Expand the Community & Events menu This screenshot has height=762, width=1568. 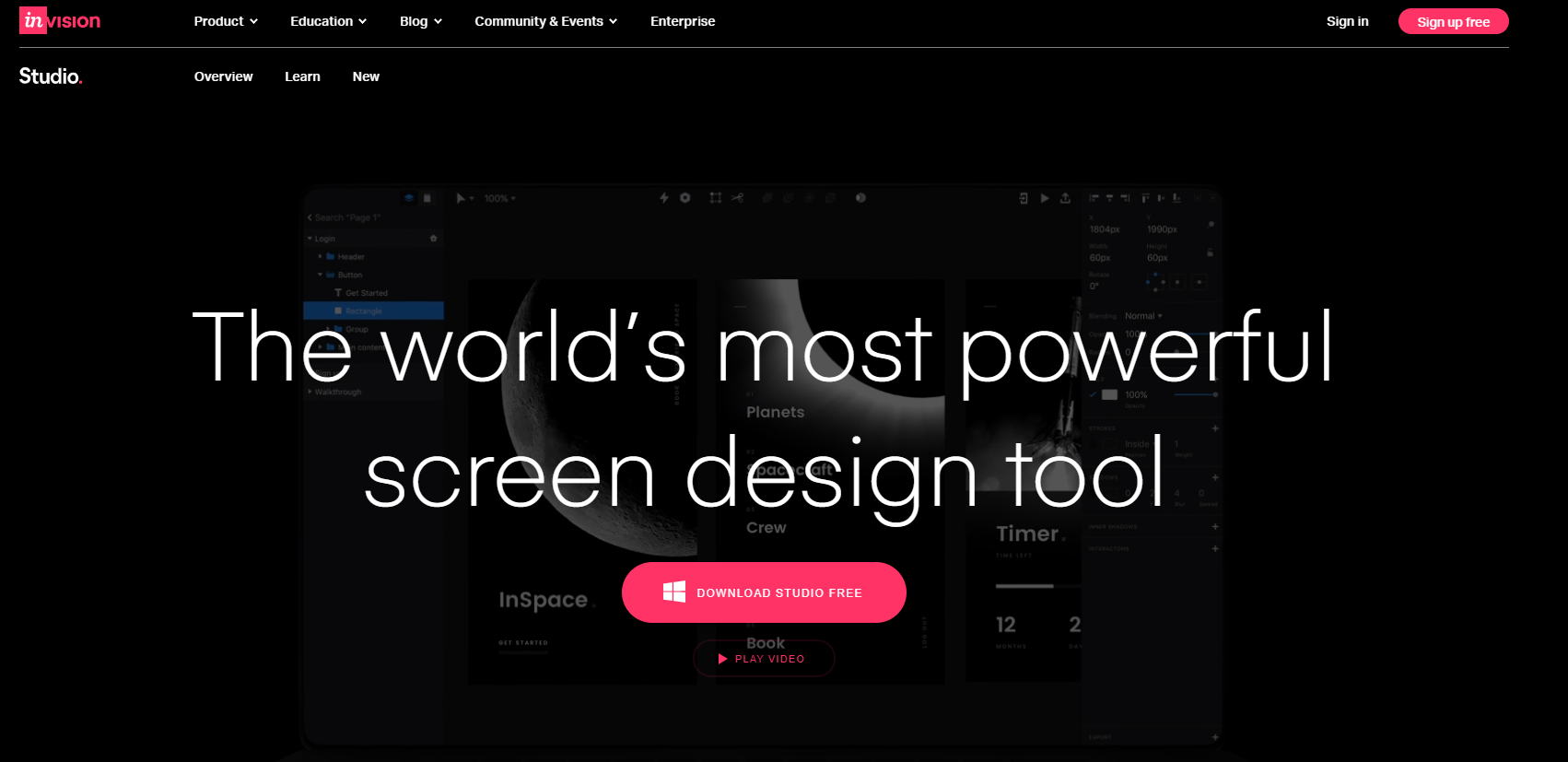coord(545,21)
